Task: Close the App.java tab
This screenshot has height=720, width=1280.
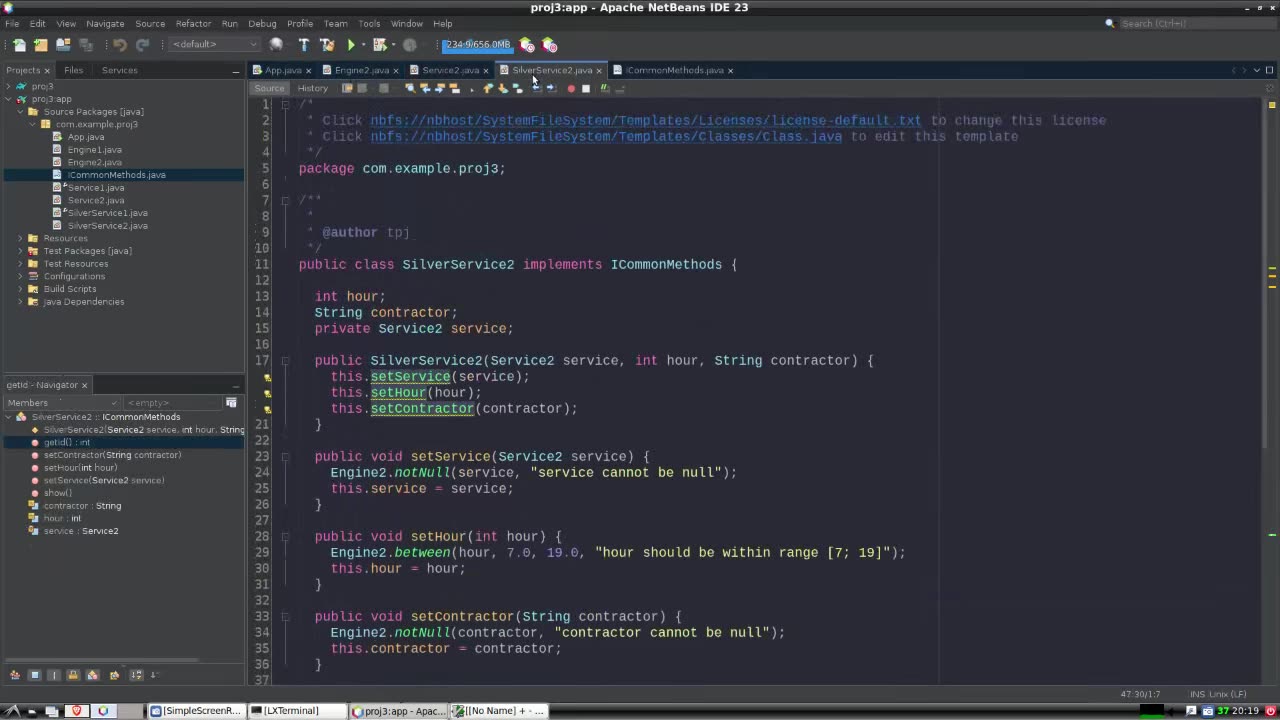Action: click(x=308, y=70)
